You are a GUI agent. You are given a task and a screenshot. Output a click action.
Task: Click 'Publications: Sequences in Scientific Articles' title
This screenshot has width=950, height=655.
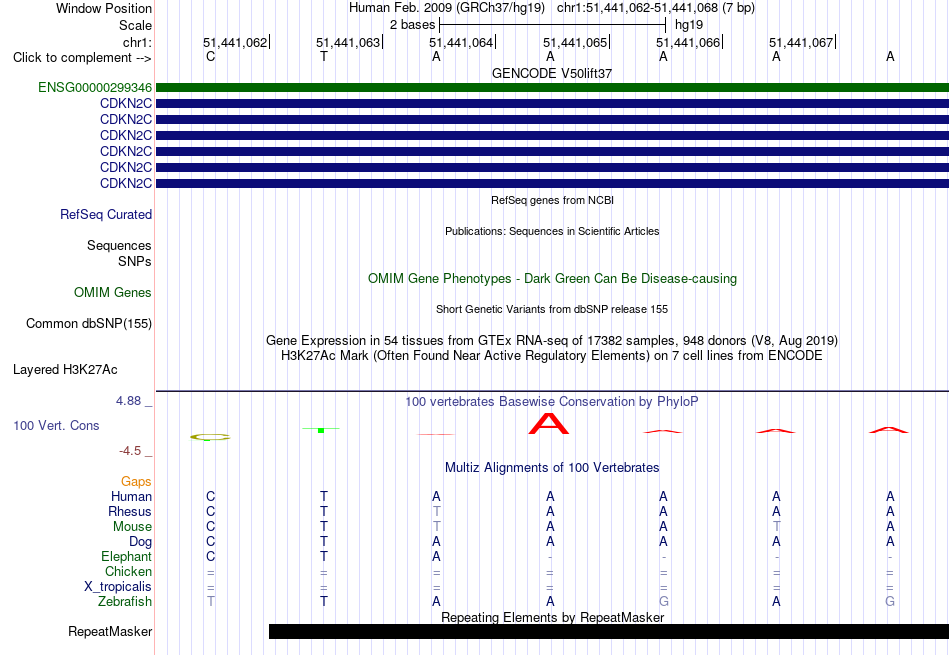pyautogui.click(x=552, y=231)
